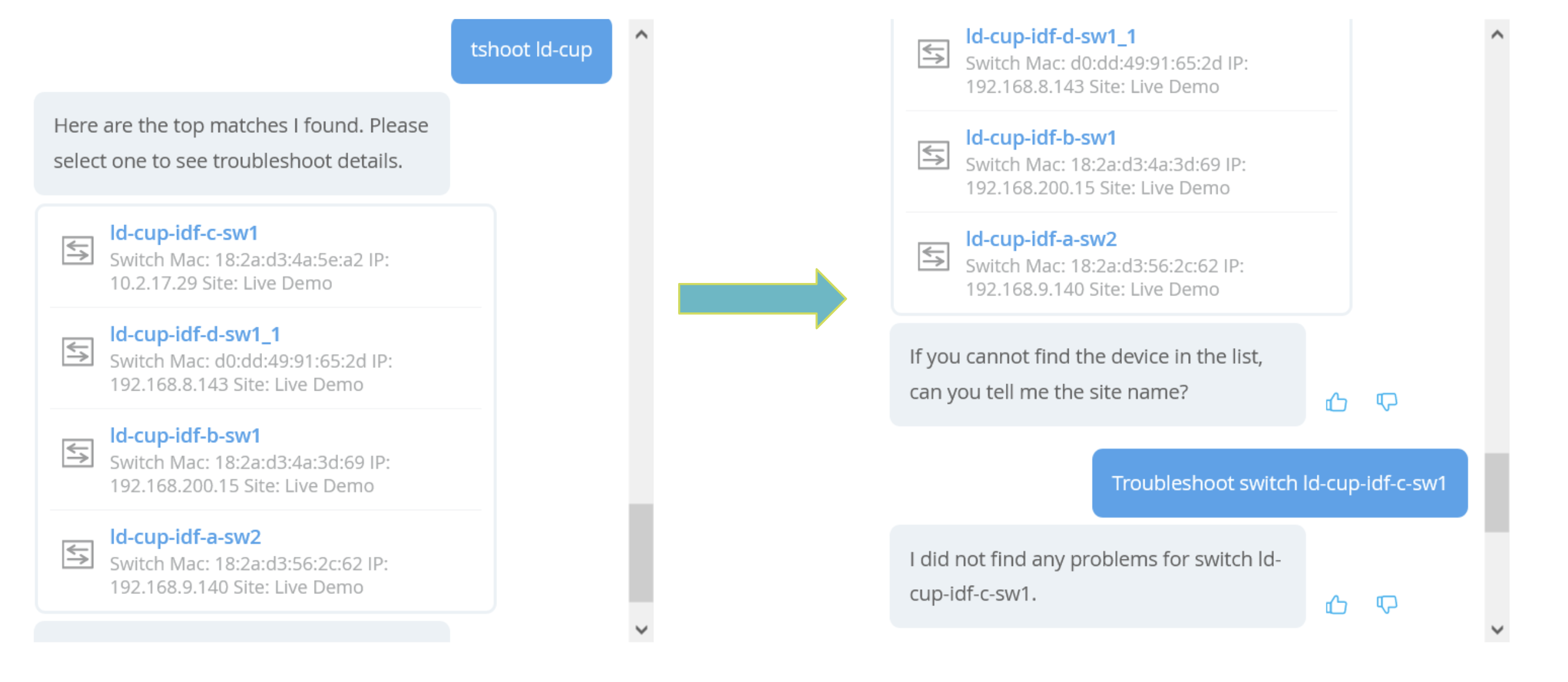Click switch icon beside ld-cup-idf-b-sw1 in left panel
Viewport: 1568px width, 682px height.
[x=78, y=453]
